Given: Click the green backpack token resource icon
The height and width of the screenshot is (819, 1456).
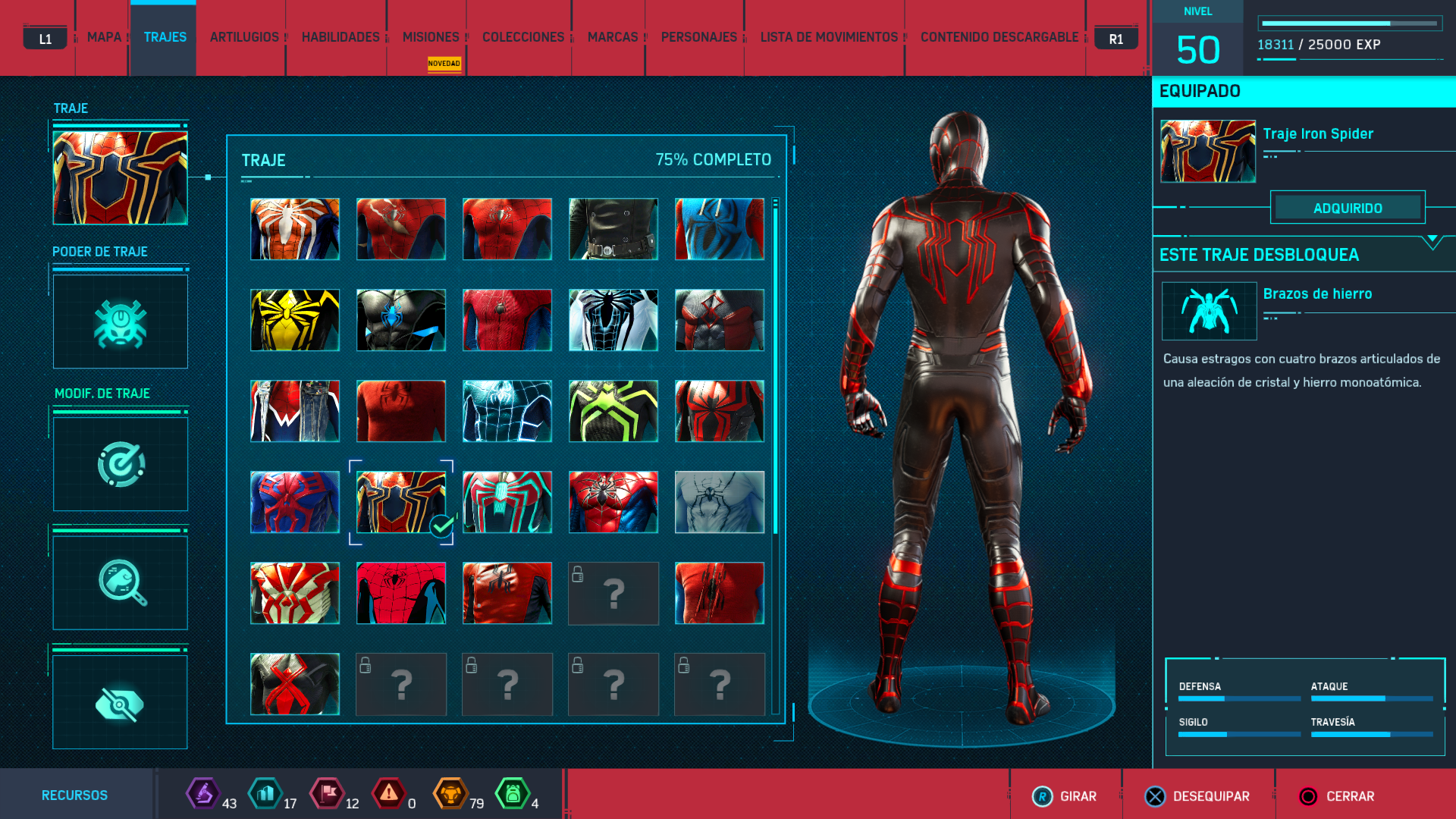Looking at the screenshot, I should click(x=512, y=794).
